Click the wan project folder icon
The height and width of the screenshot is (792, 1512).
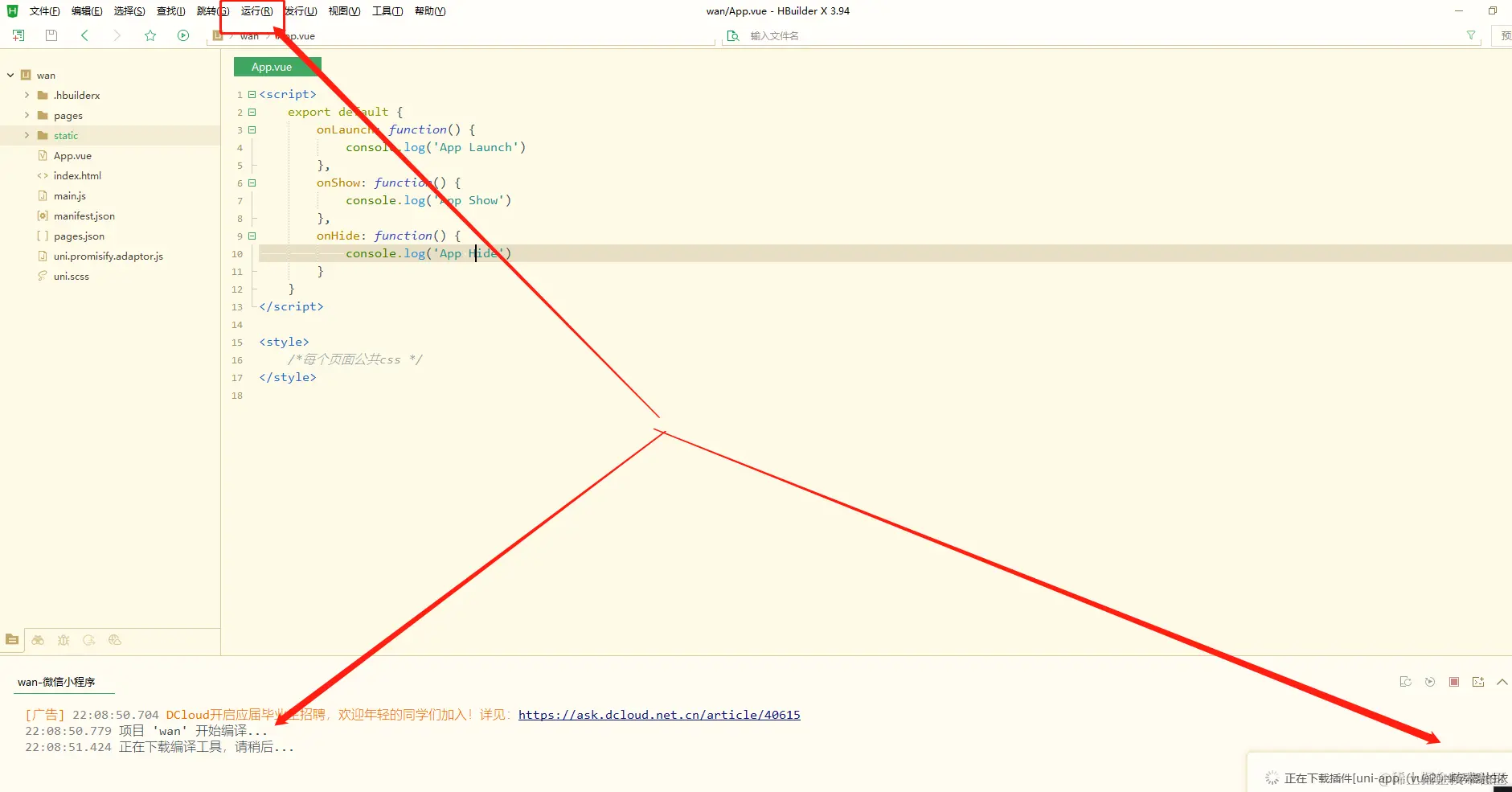[26, 75]
